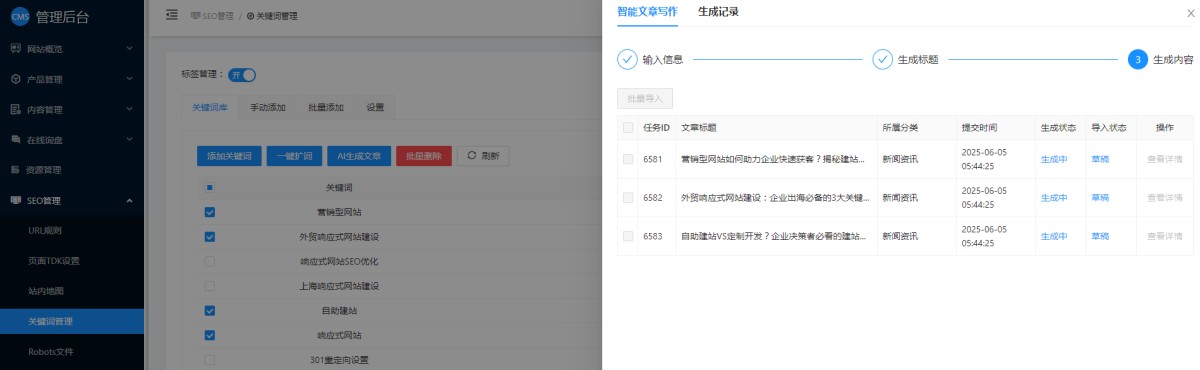
Task: Click the SEO管理 sidebar monitor icon
Action: (x=16, y=200)
